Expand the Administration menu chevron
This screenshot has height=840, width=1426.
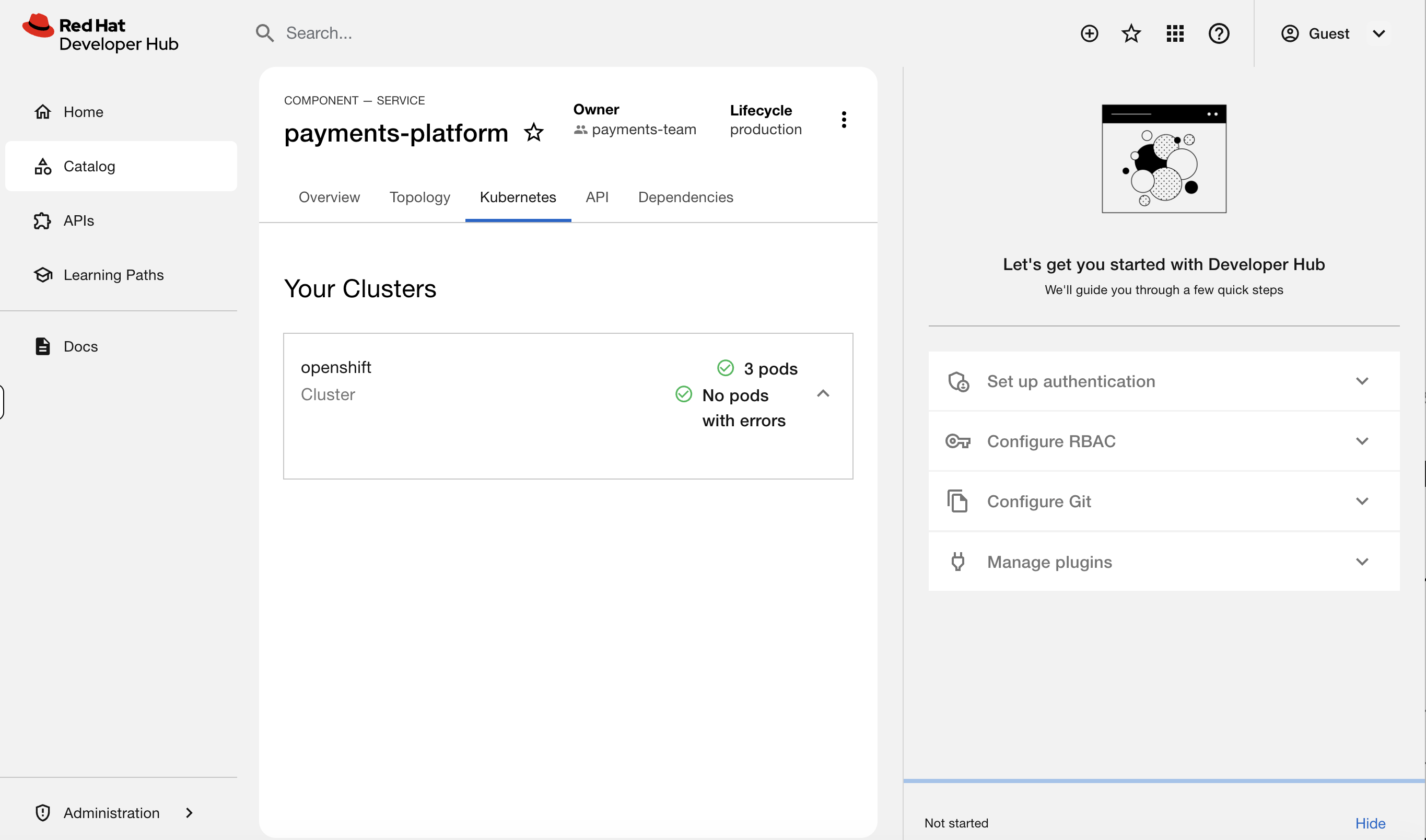coord(189,812)
